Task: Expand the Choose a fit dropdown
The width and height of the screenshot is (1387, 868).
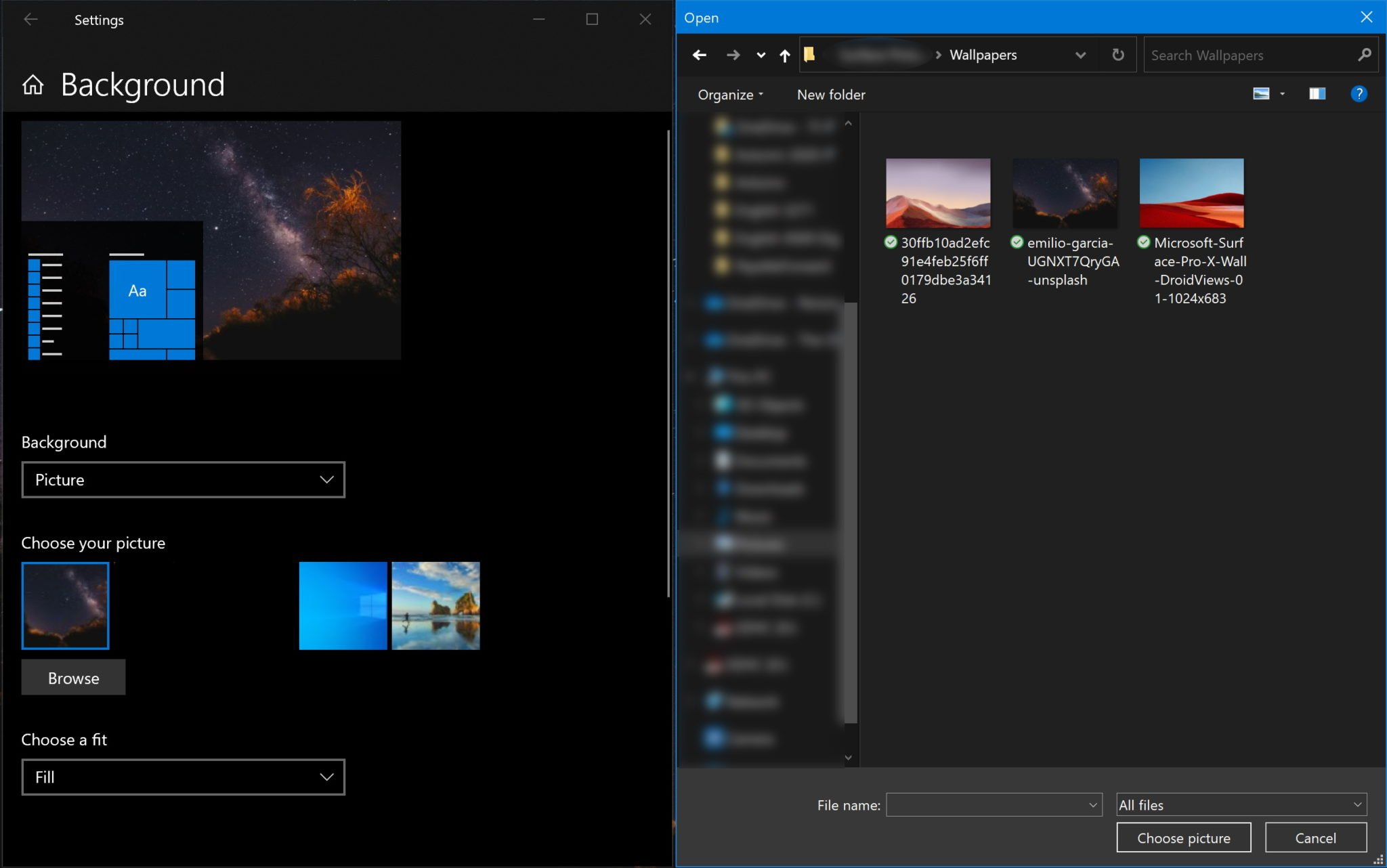Action: point(183,776)
